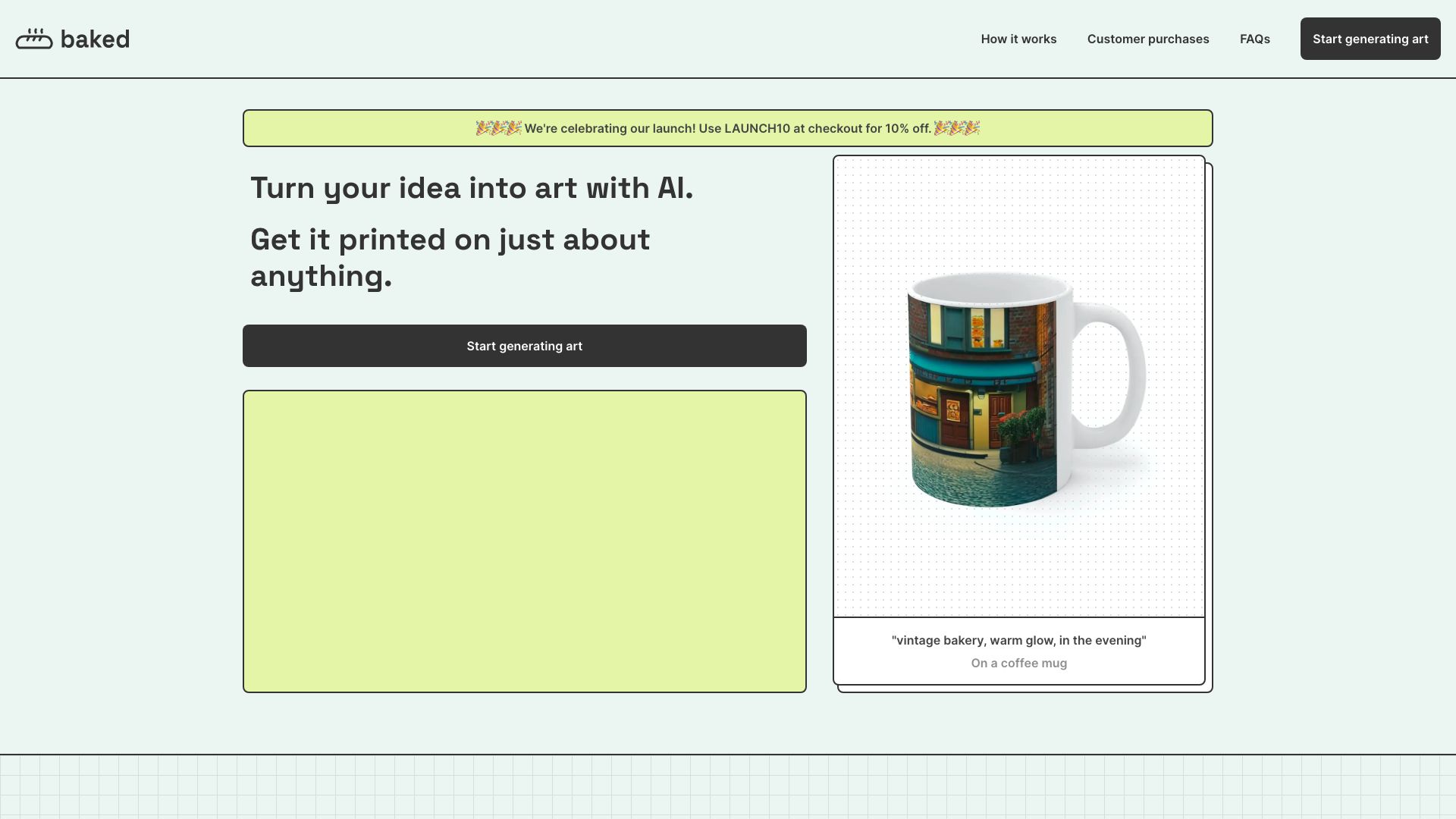Viewport: 1456px width, 819px height.
Task: Go to Customer purchases
Action: coord(1148,39)
